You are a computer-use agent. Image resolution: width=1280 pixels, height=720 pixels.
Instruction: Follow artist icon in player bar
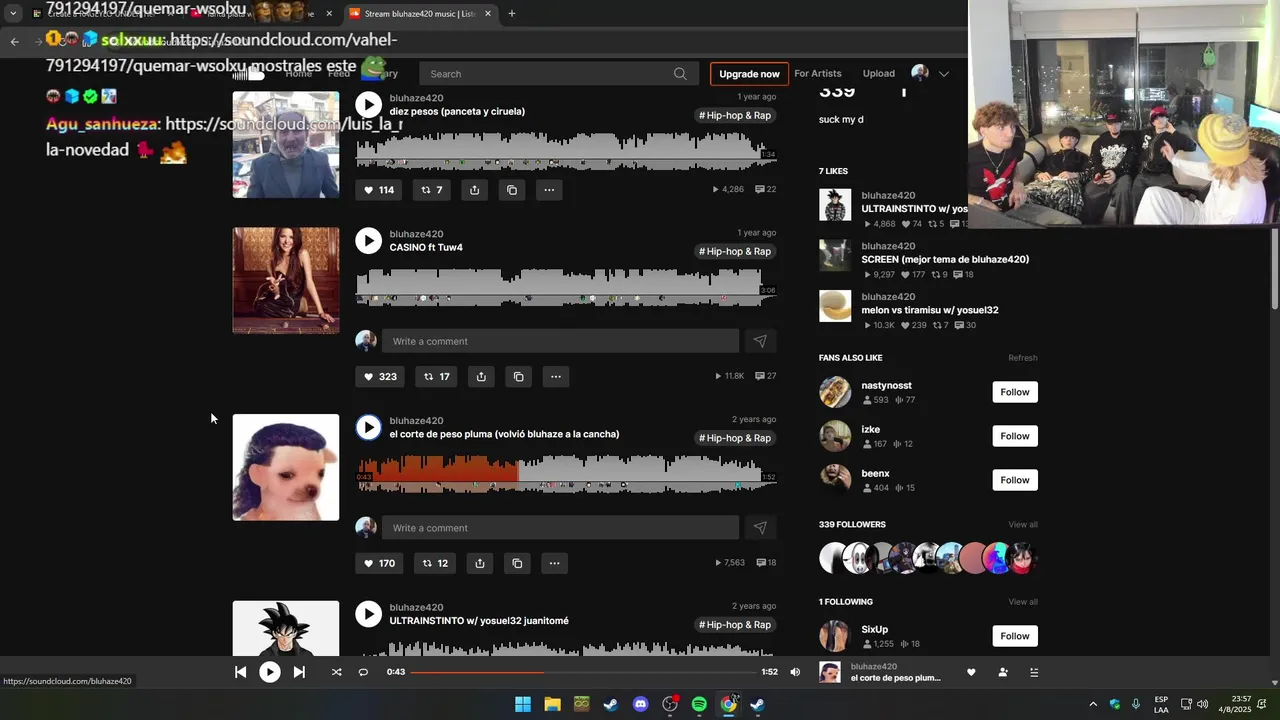pyautogui.click(x=1003, y=672)
